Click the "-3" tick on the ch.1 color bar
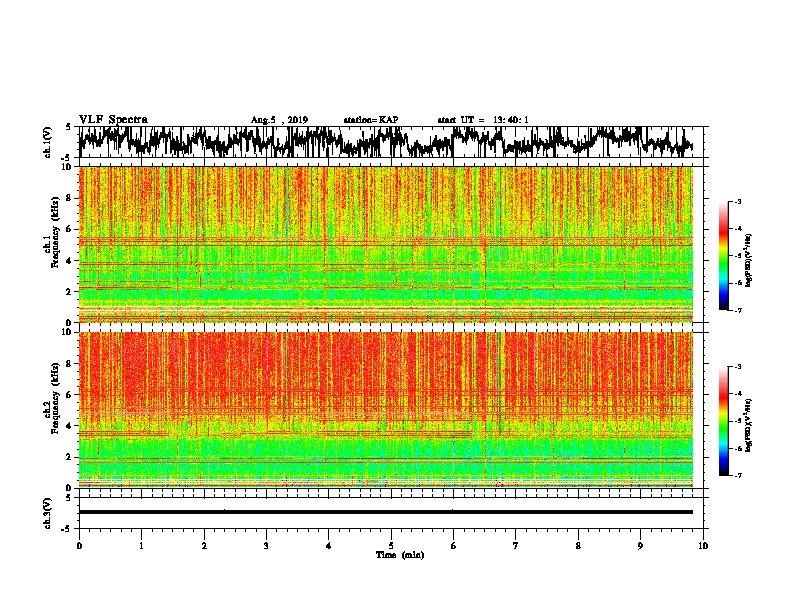The width and height of the screenshot is (792, 612). 737,201
